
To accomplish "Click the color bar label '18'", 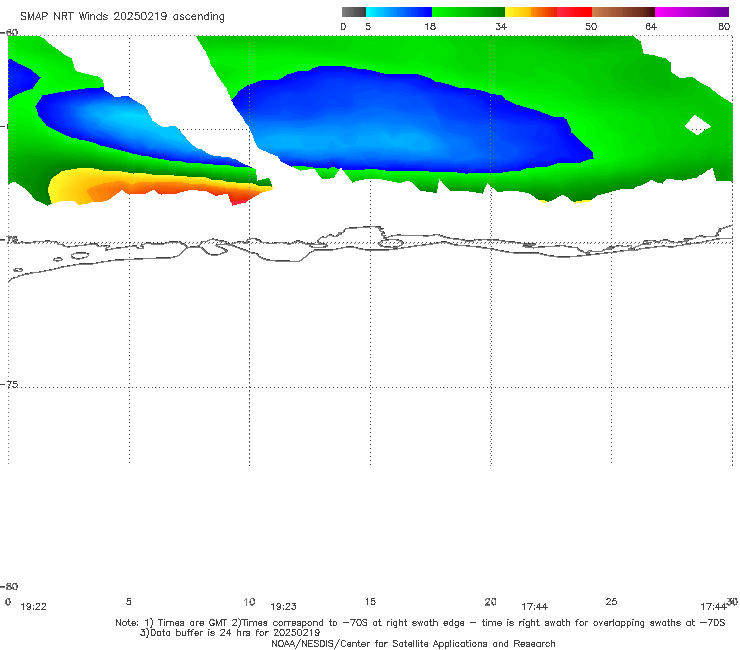I will [430, 27].
